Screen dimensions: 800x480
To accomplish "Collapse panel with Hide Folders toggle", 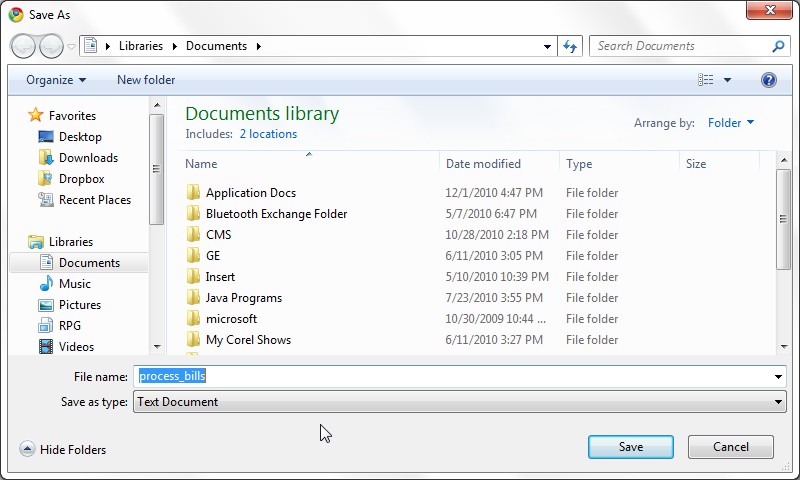I will tap(63, 449).
